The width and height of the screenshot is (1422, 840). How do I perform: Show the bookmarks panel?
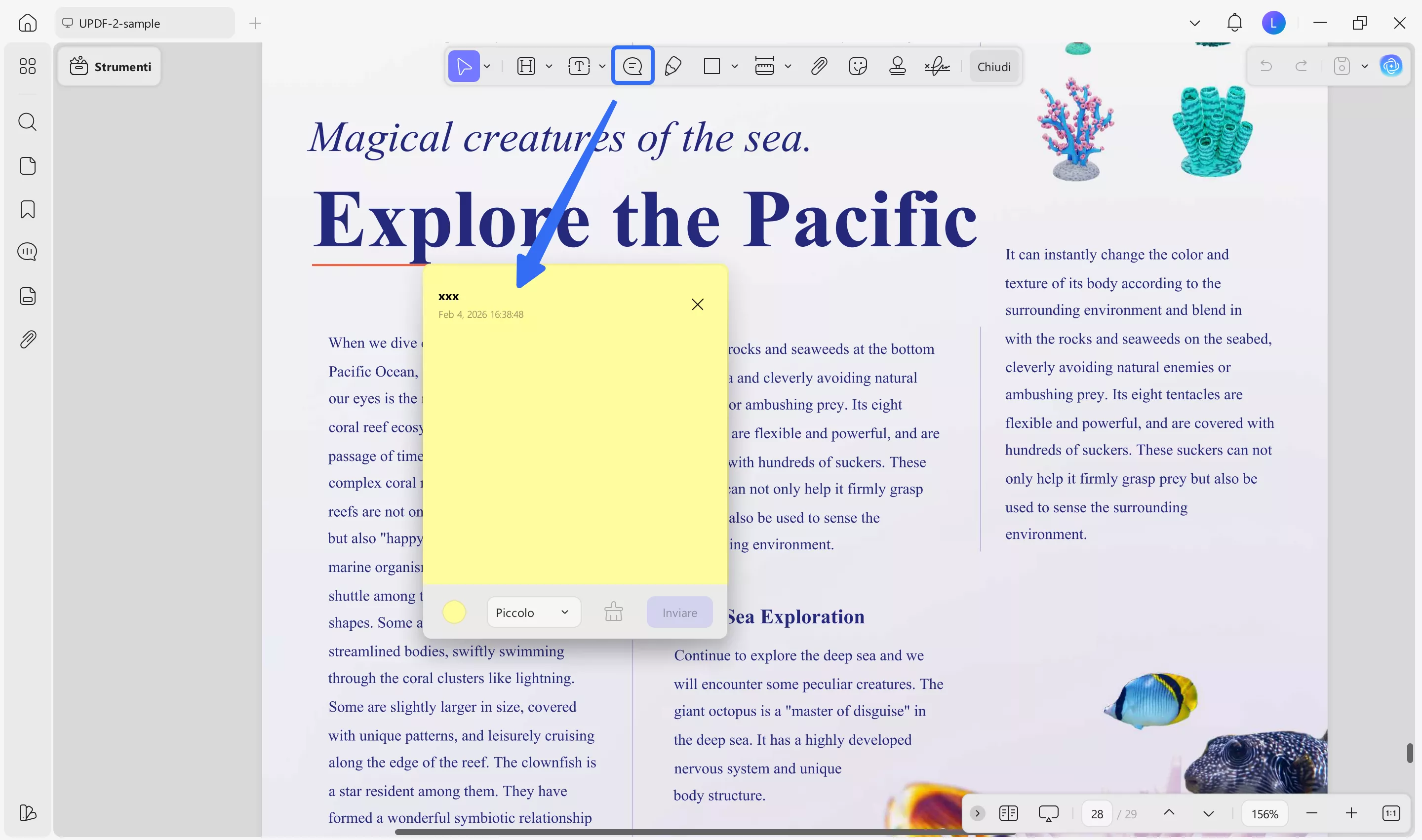(27, 209)
